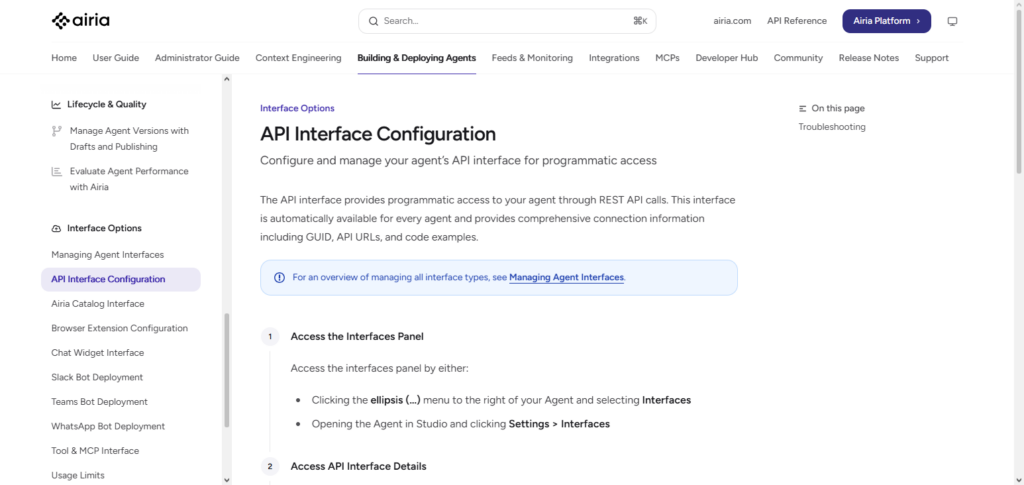Click the Airia Platform button
This screenshot has height=485, width=1024.
tap(886, 21)
